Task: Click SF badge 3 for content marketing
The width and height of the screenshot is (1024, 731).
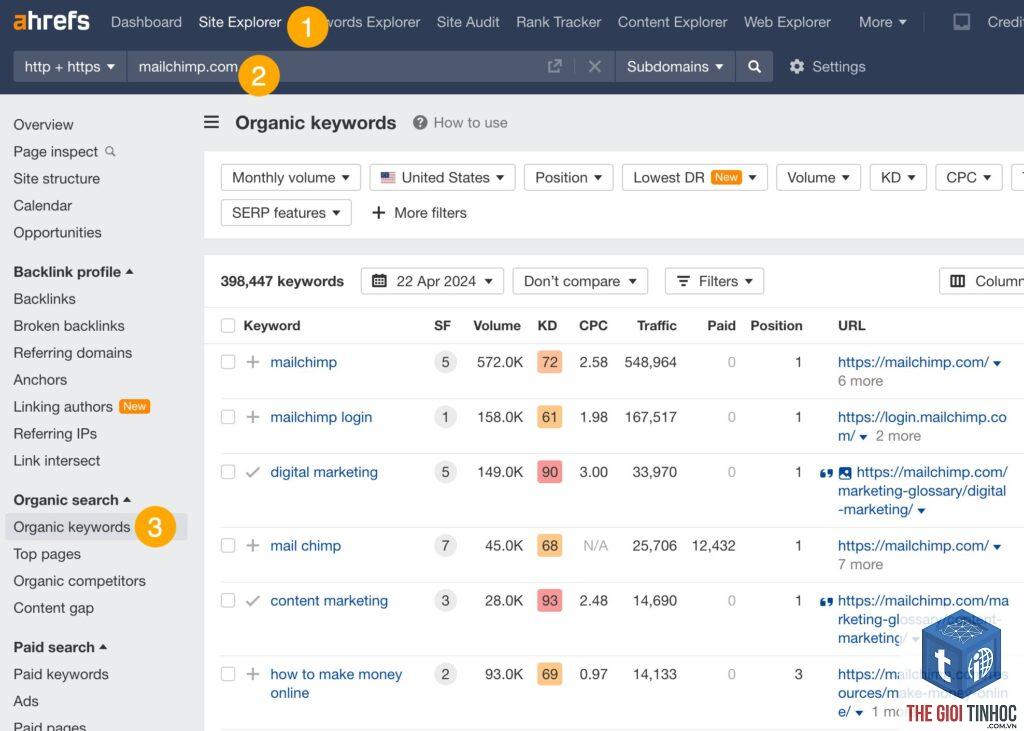Action: (445, 600)
